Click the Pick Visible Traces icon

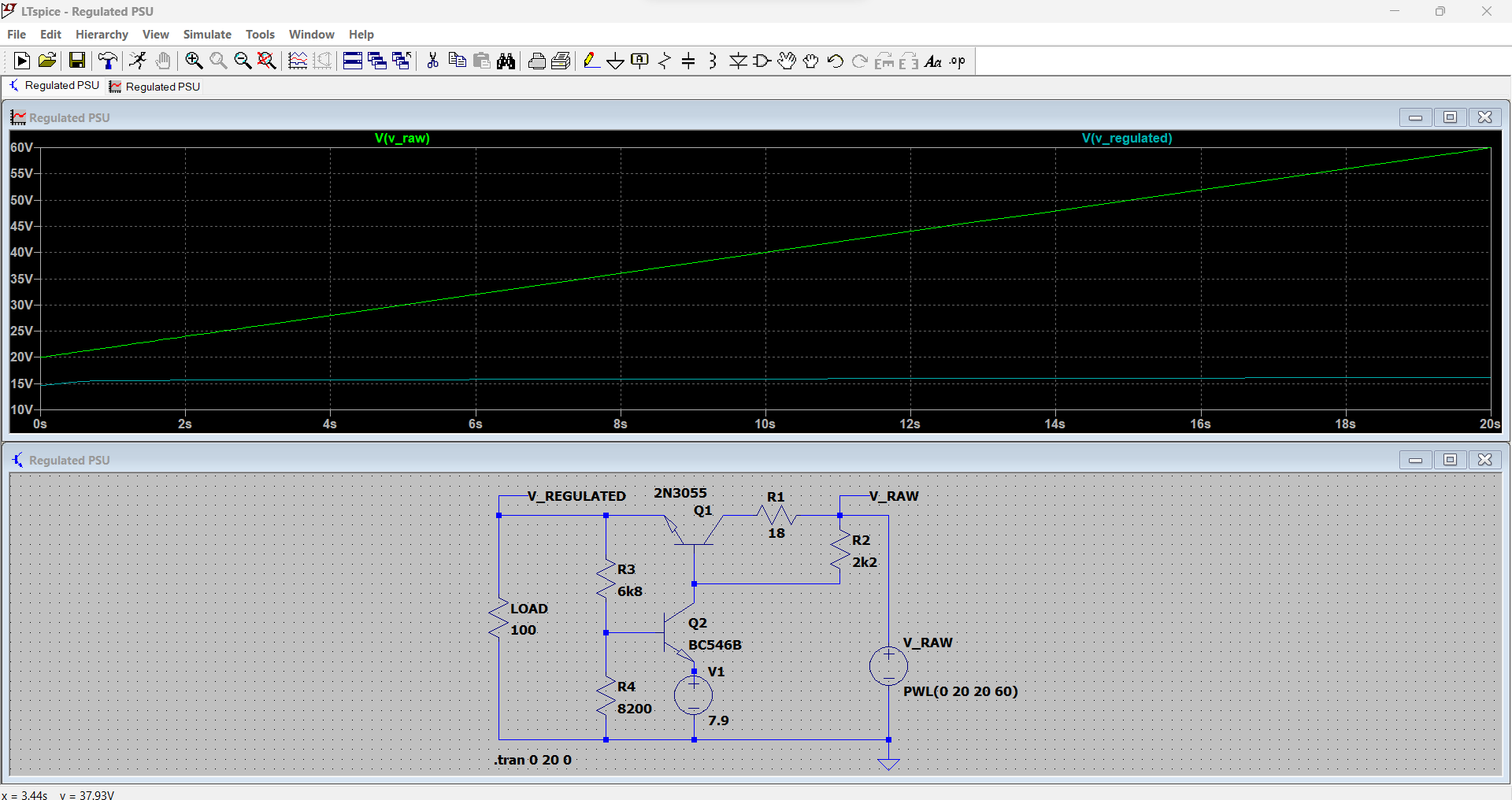tap(298, 61)
